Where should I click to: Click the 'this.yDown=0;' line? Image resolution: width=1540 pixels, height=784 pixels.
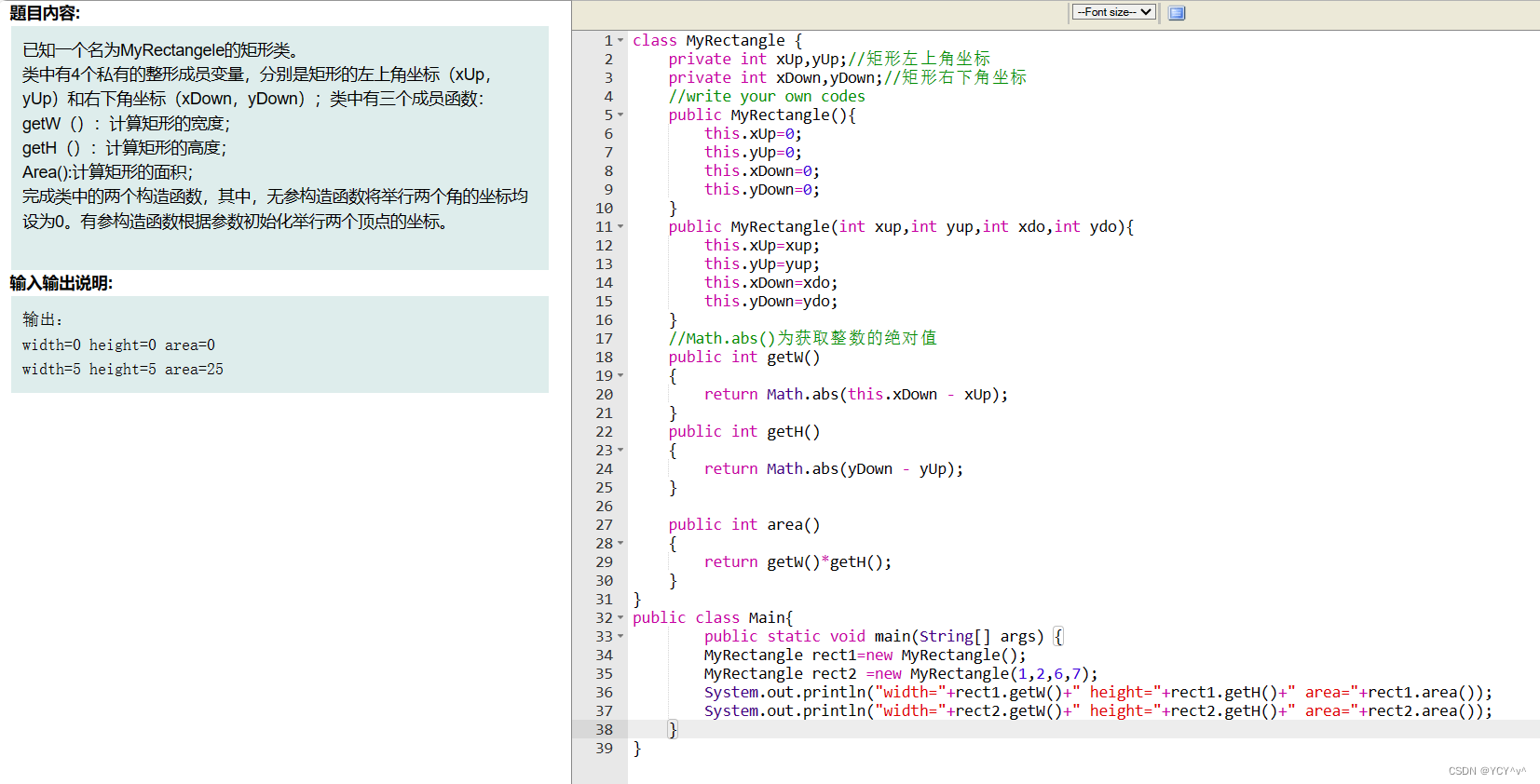click(x=762, y=189)
